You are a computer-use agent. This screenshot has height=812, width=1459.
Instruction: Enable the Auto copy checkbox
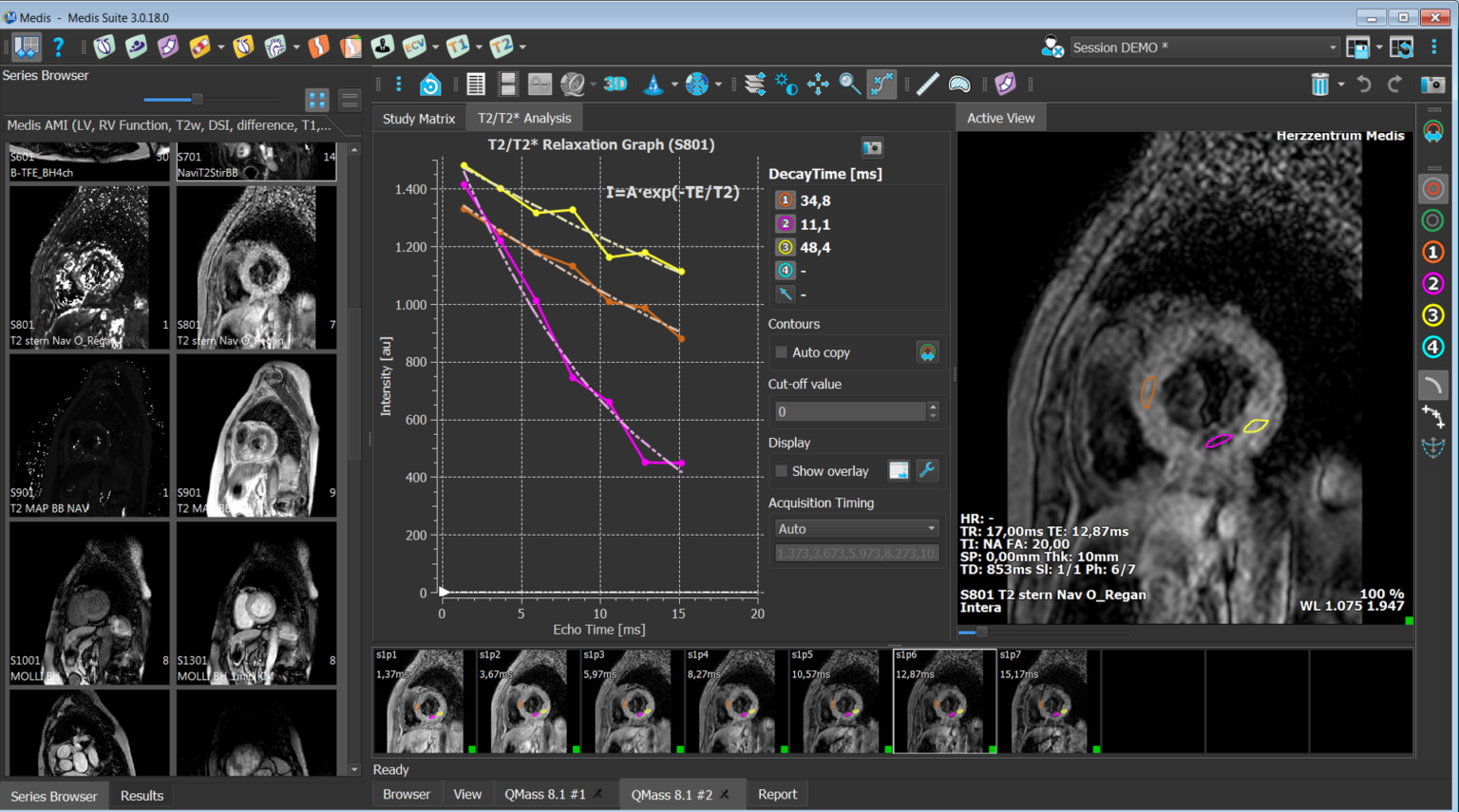[781, 352]
